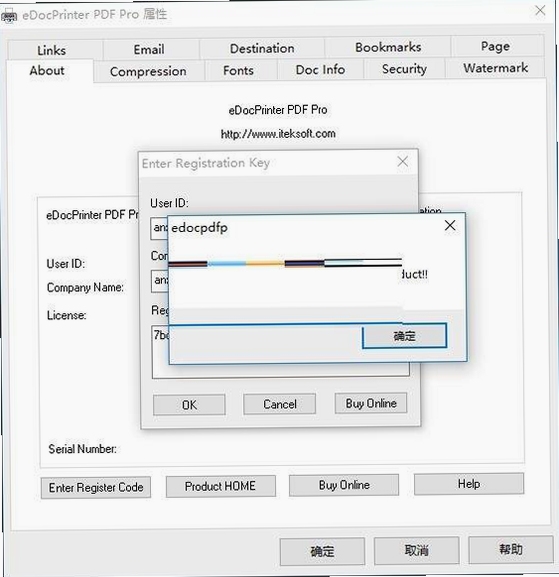Open the Page tab

[x=495, y=46]
